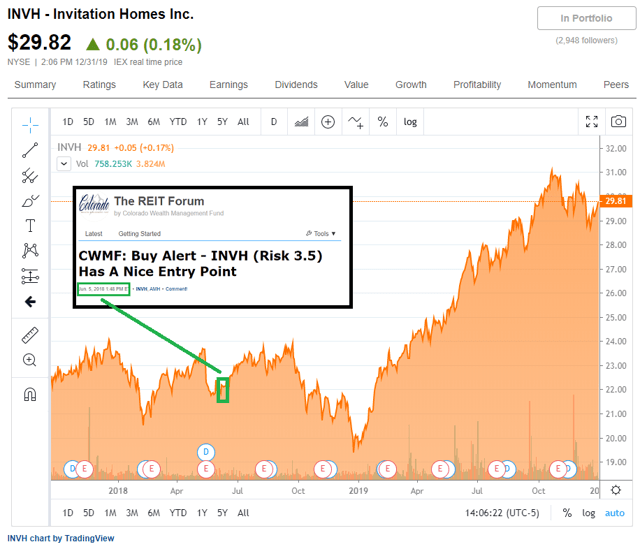Open chart settings gear icon

pos(616,490)
